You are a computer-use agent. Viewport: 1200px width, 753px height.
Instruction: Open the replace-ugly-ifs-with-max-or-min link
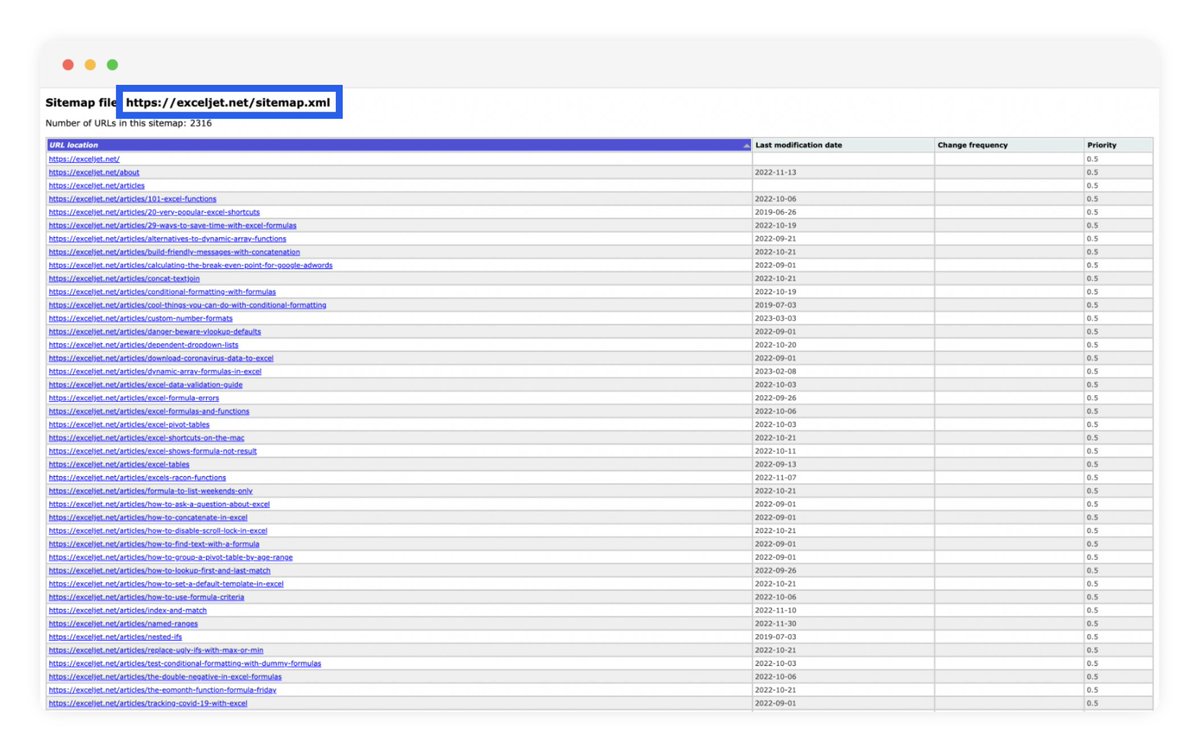coord(155,650)
